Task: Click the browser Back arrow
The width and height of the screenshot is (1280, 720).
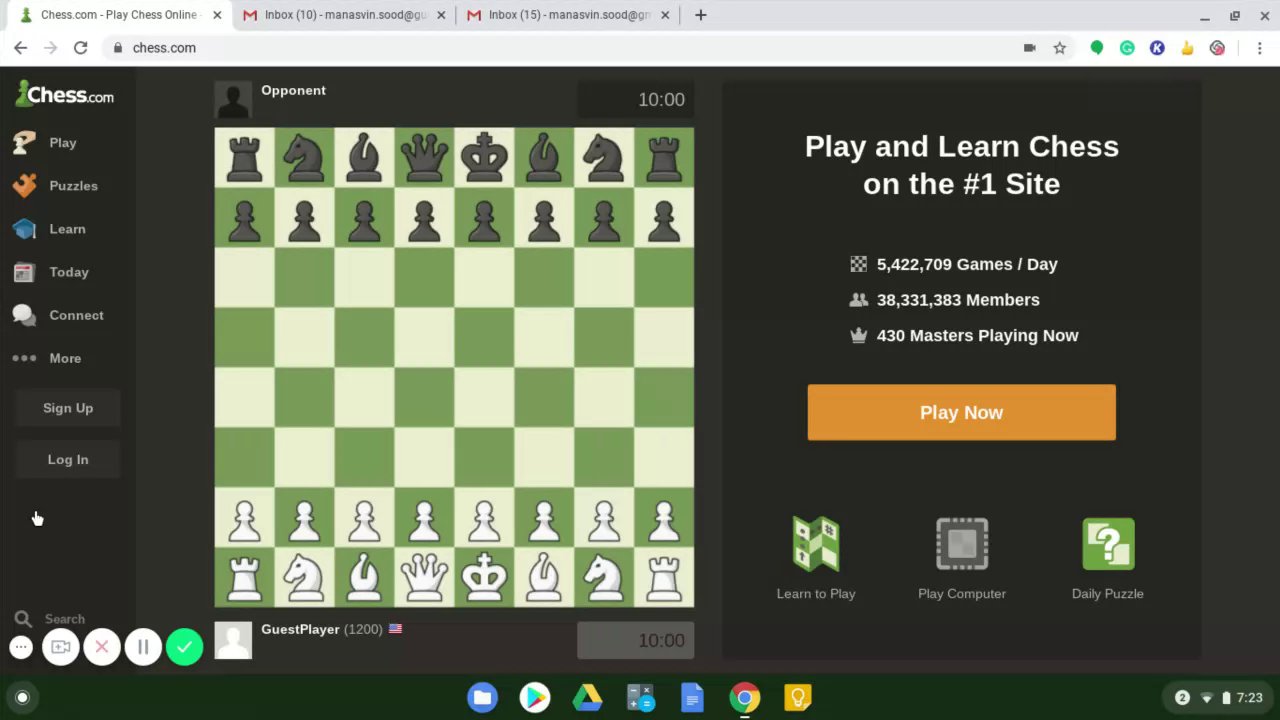Action: [20, 48]
